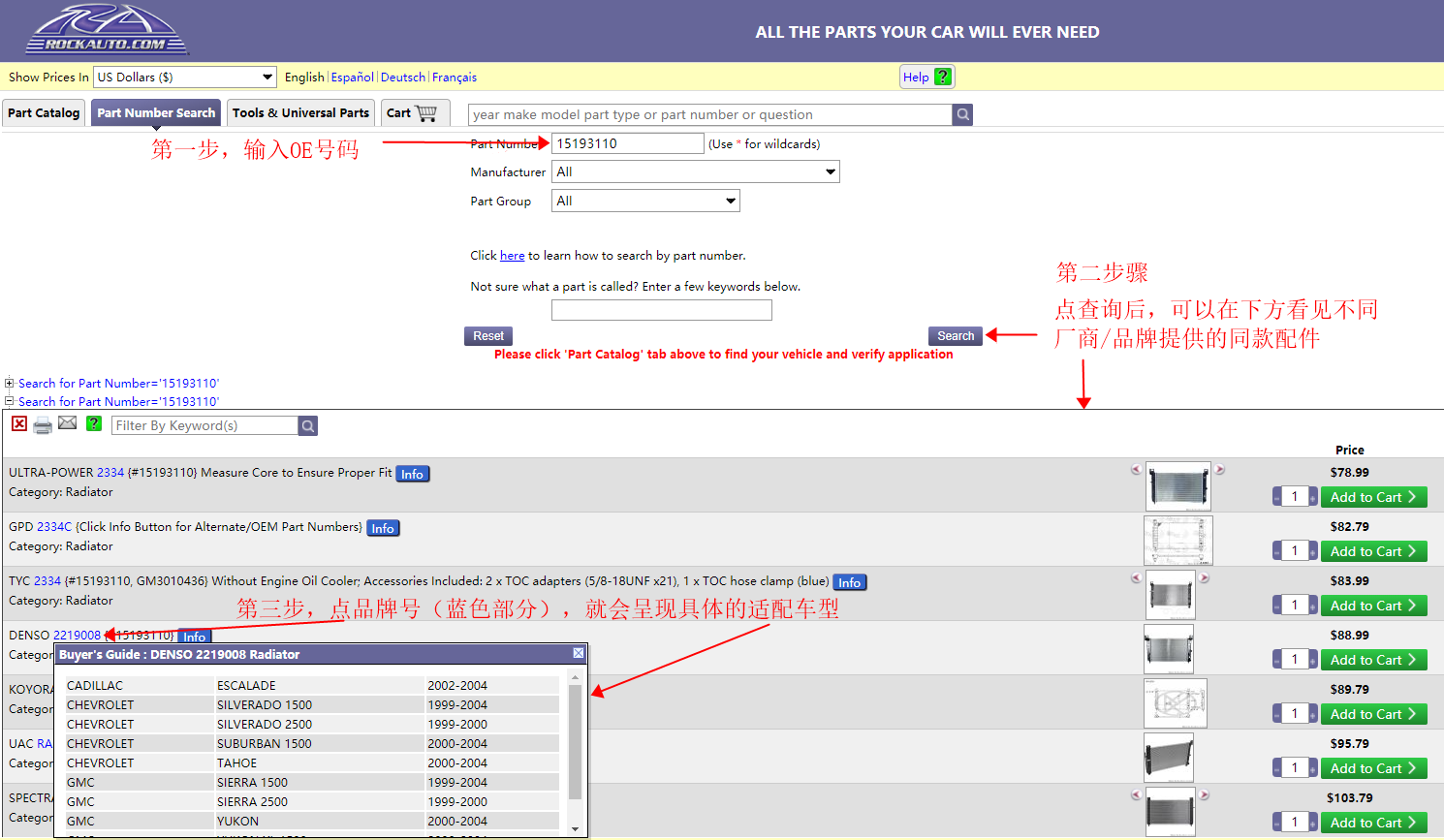
Task: Click the red X close results icon
Action: tap(19, 423)
